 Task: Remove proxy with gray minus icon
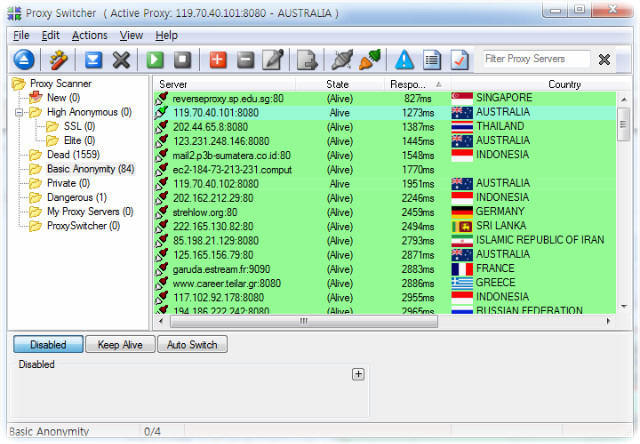click(x=246, y=60)
